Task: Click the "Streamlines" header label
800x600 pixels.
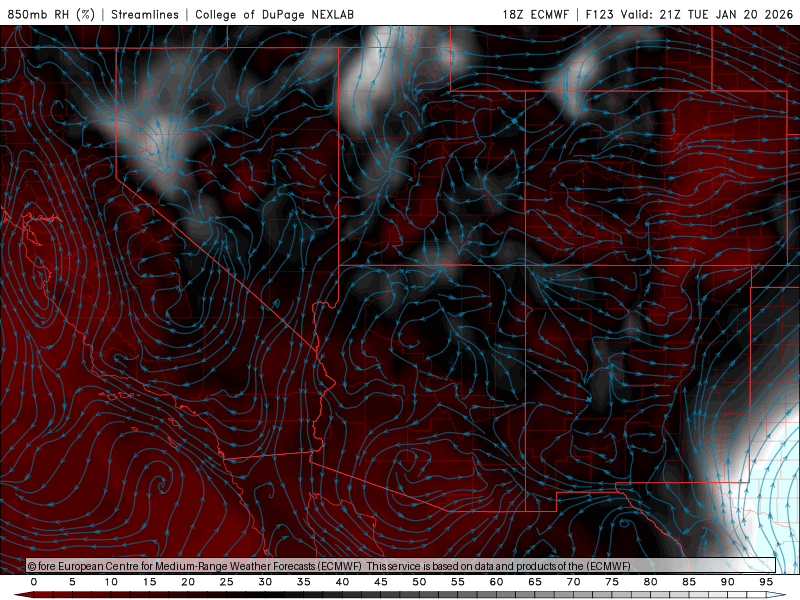Action: [x=145, y=14]
